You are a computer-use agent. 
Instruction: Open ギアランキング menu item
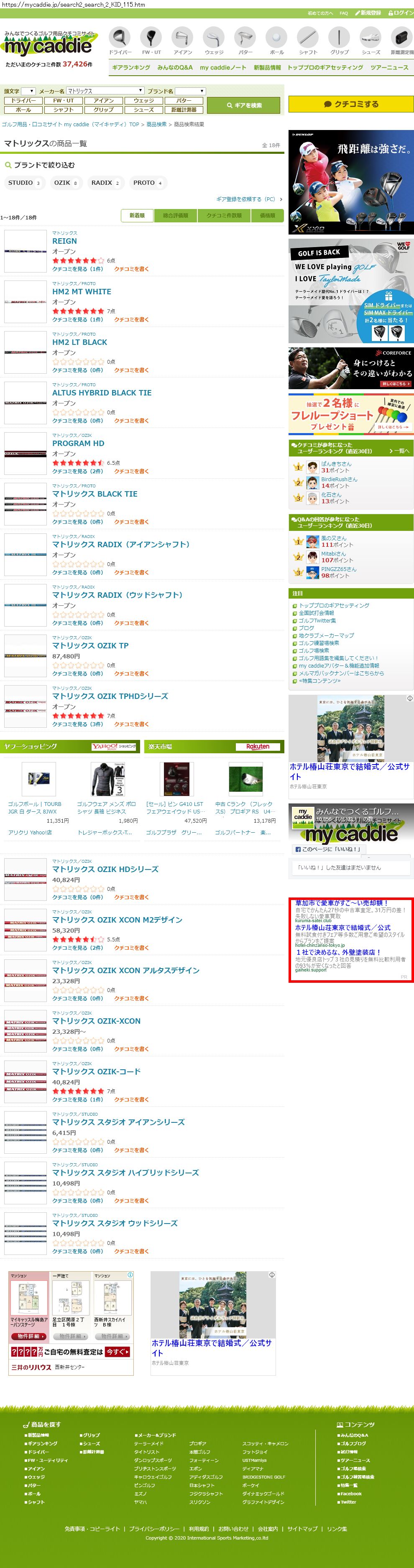point(131,68)
